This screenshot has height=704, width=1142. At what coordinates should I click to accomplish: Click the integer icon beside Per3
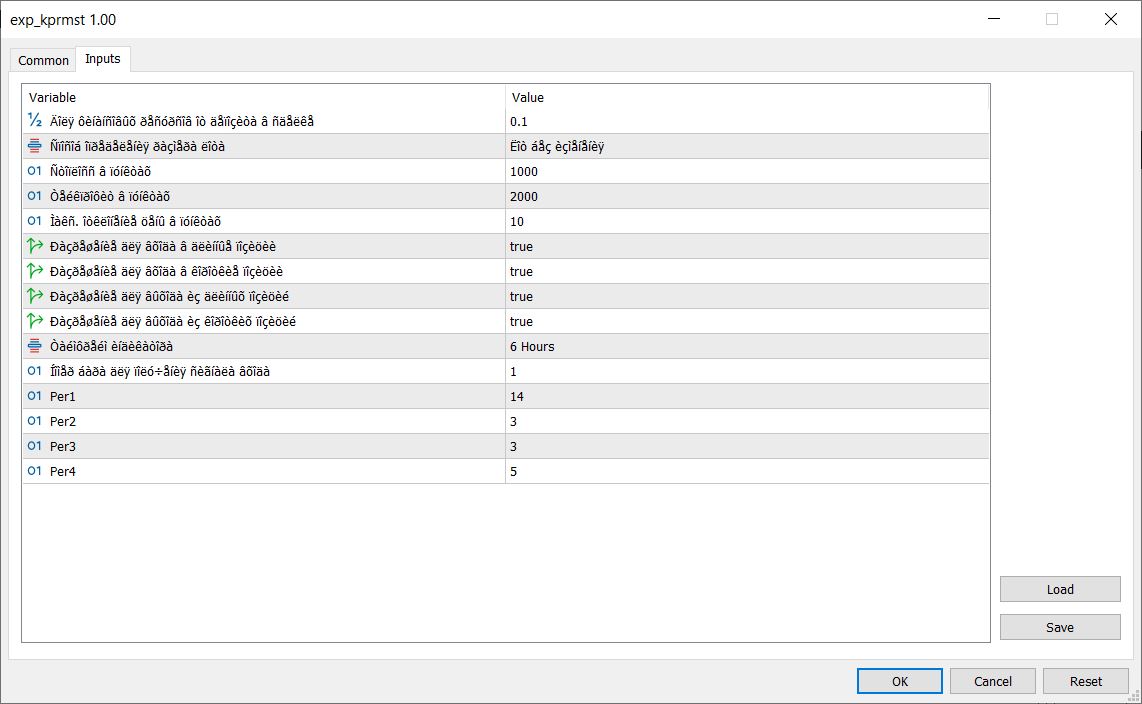point(34,446)
